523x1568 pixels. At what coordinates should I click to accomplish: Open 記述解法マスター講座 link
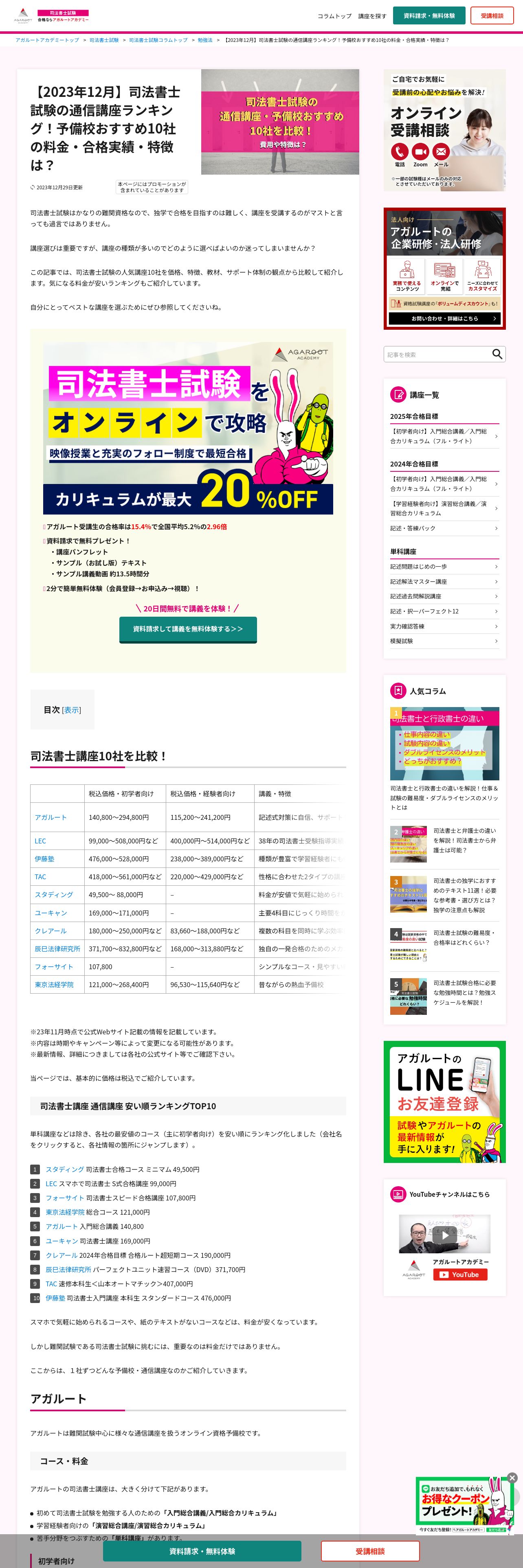(x=444, y=582)
